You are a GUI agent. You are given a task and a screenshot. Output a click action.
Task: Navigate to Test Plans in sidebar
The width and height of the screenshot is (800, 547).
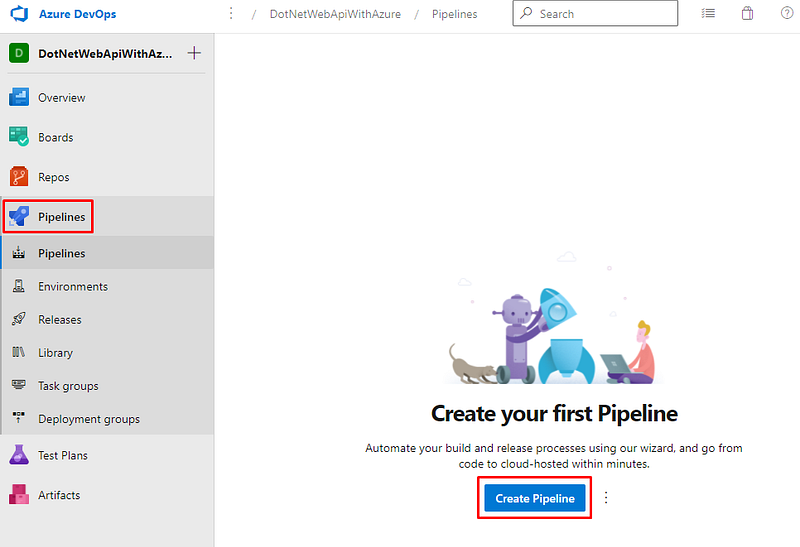click(x=63, y=455)
